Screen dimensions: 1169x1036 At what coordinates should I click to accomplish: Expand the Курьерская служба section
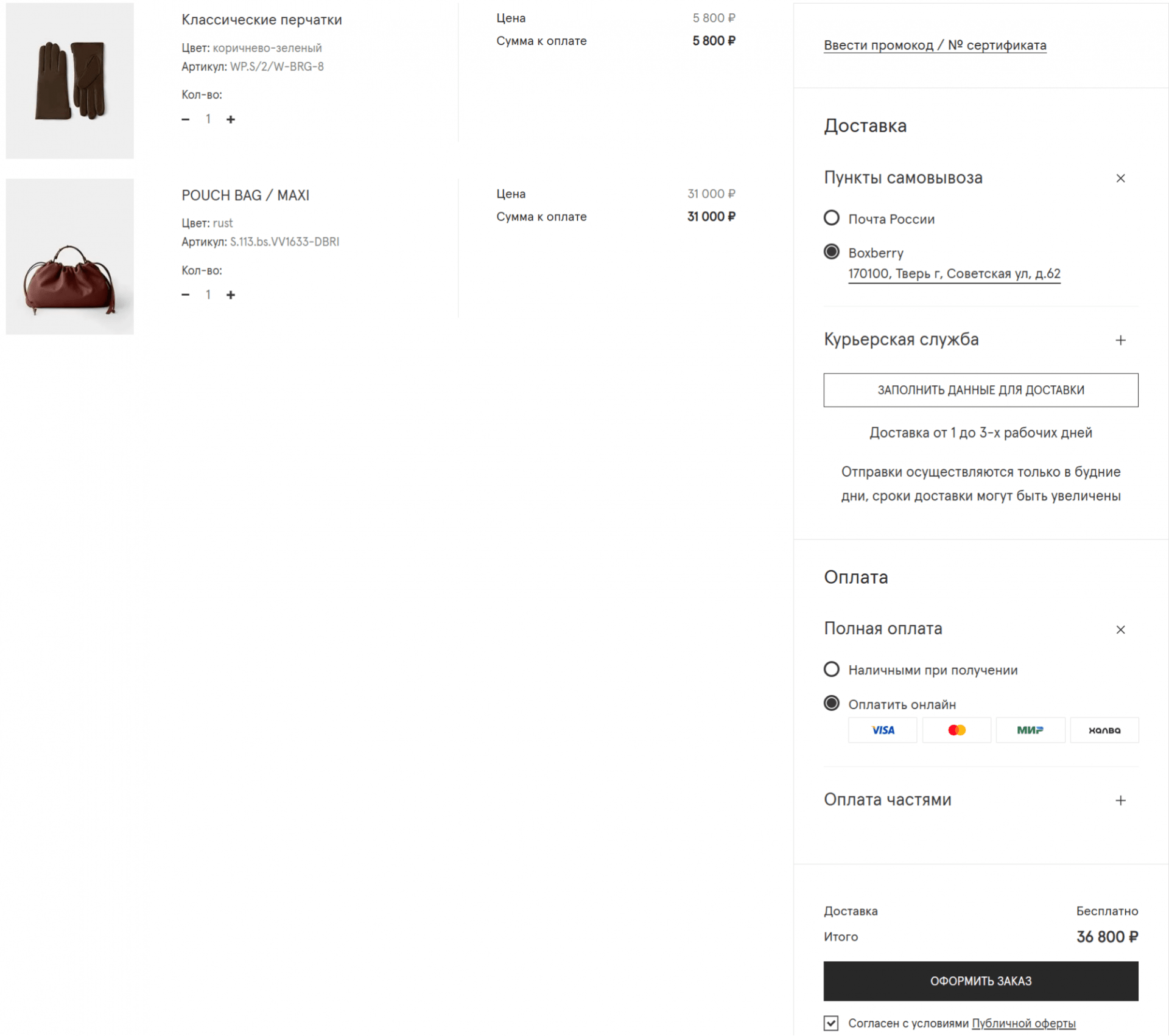click(1120, 340)
